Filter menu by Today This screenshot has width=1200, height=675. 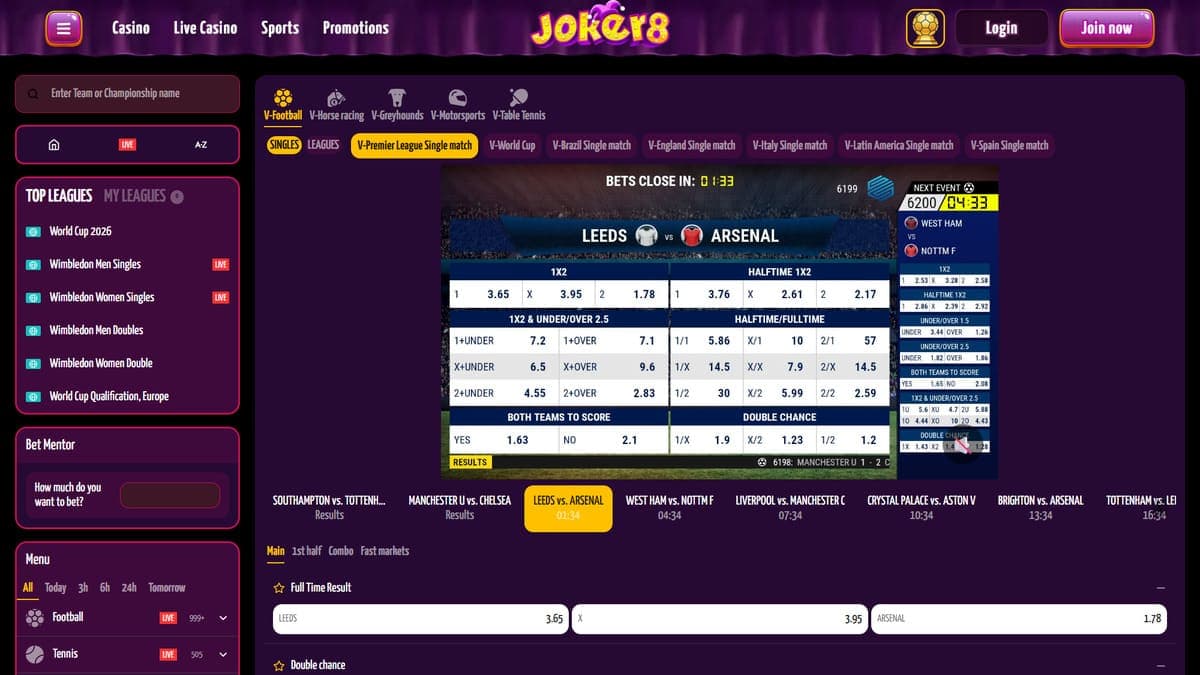[x=56, y=588]
